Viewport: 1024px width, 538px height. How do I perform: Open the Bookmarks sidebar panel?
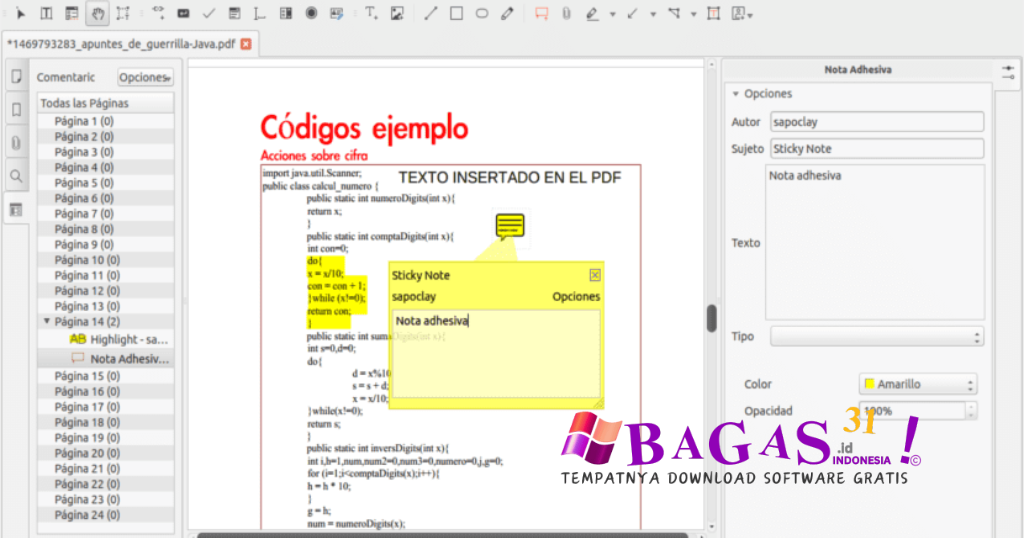click(17, 110)
